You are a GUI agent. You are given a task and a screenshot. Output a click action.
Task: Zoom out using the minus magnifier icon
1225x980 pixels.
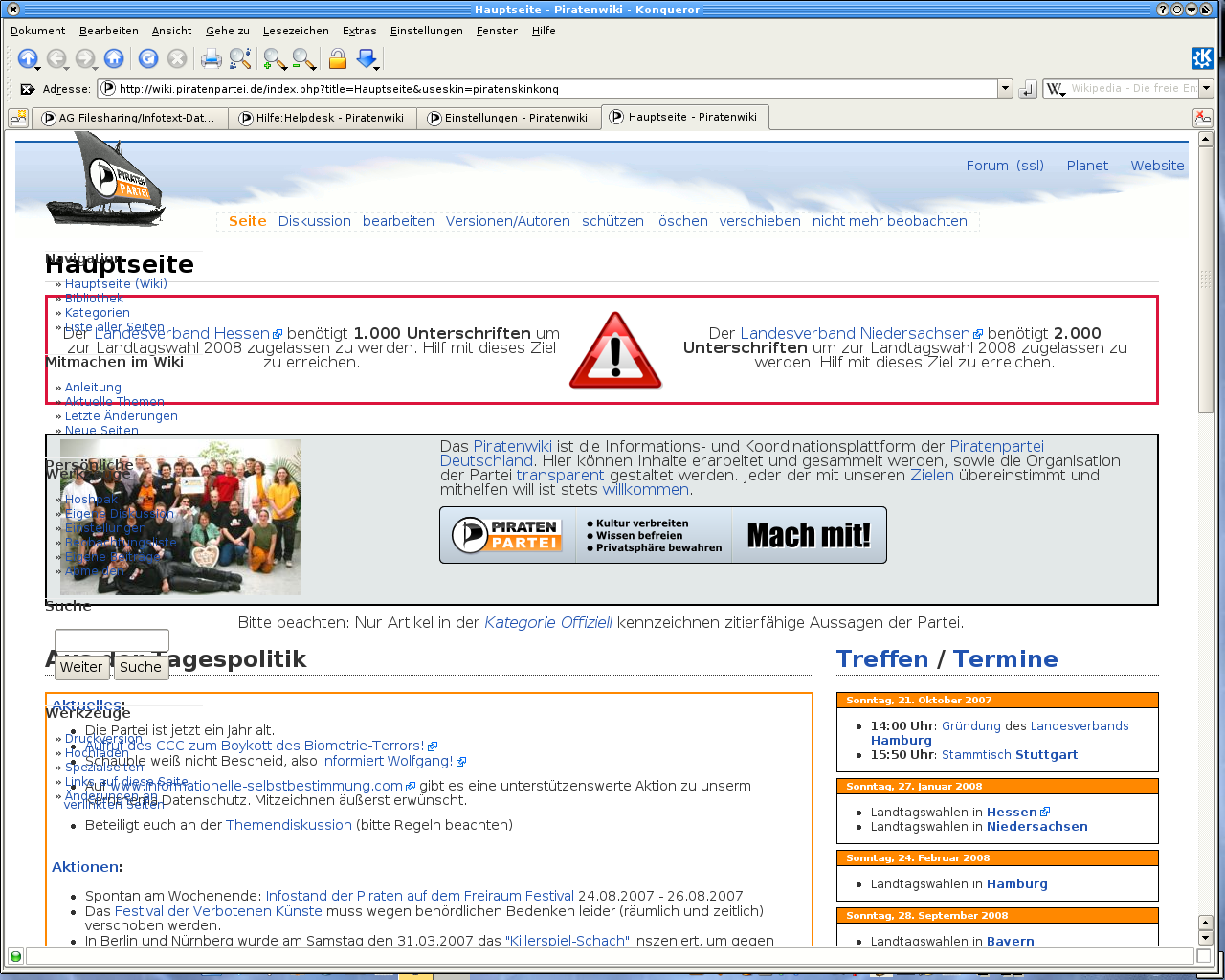click(x=303, y=59)
